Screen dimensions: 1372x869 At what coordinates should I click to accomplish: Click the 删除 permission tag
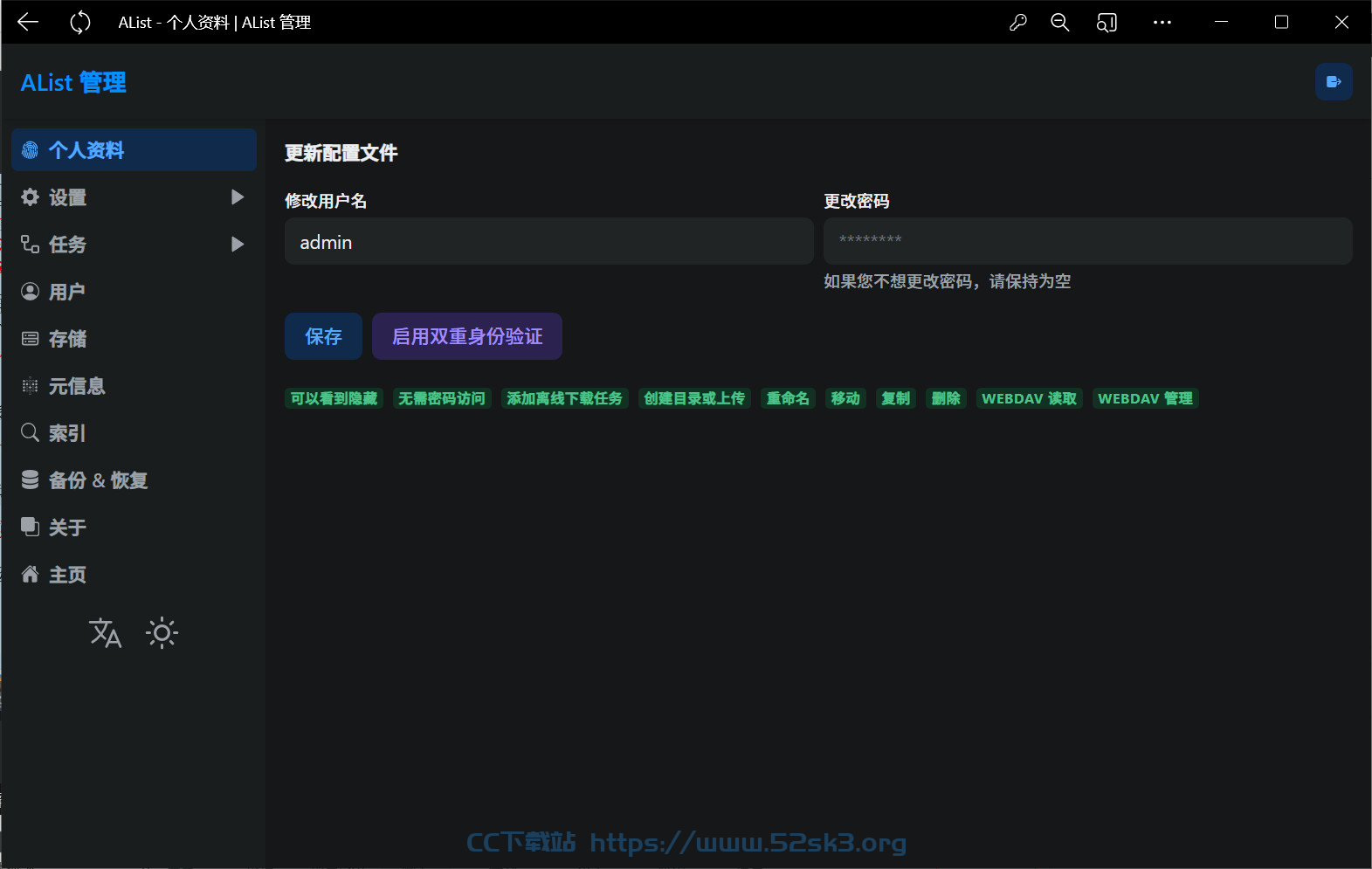(x=946, y=398)
